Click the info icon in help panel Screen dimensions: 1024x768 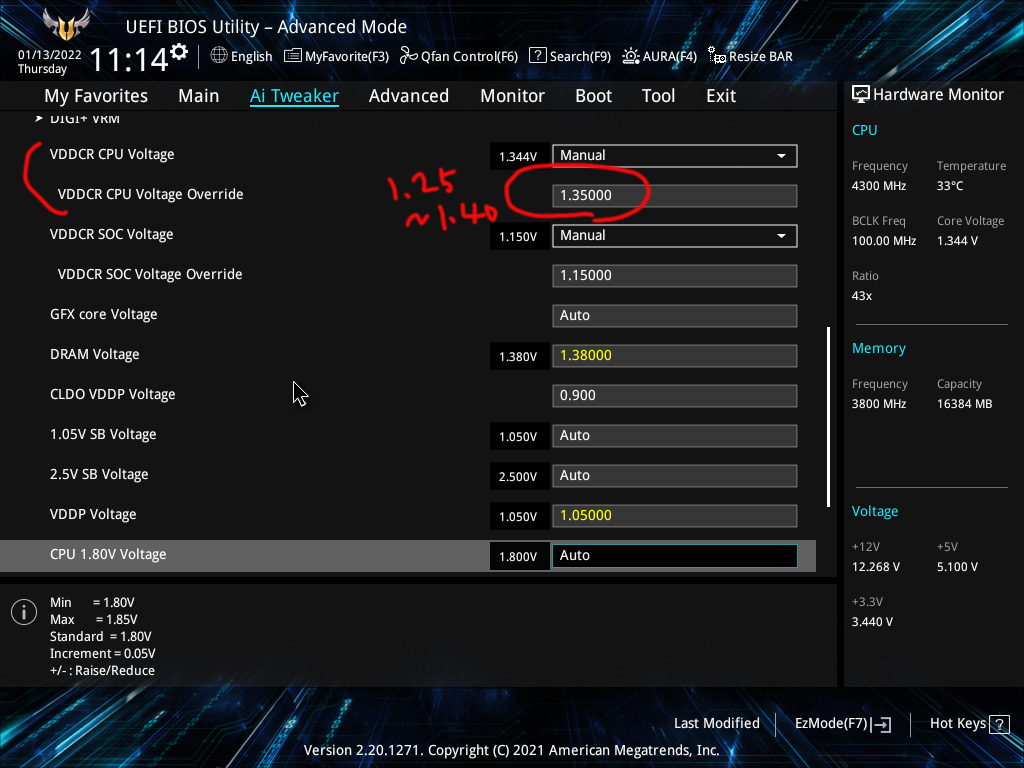(x=24, y=612)
